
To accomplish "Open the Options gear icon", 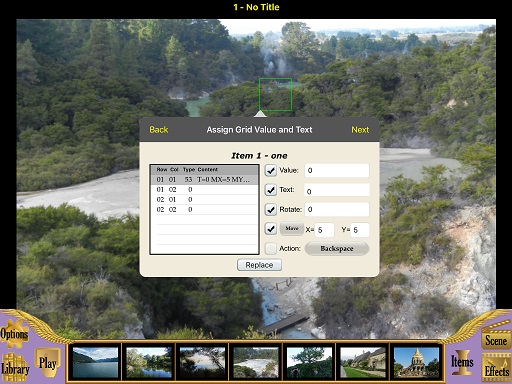I will click(x=14, y=333).
